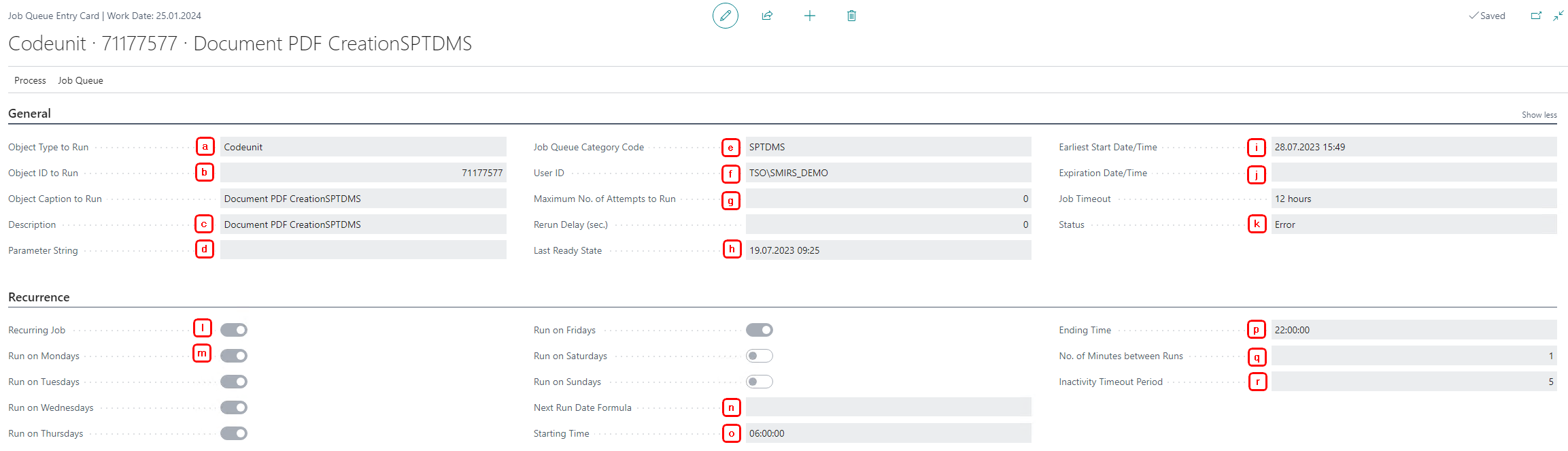Toggle Run on Tuesdays switch
The height and width of the screenshot is (451, 1568).
234,382
